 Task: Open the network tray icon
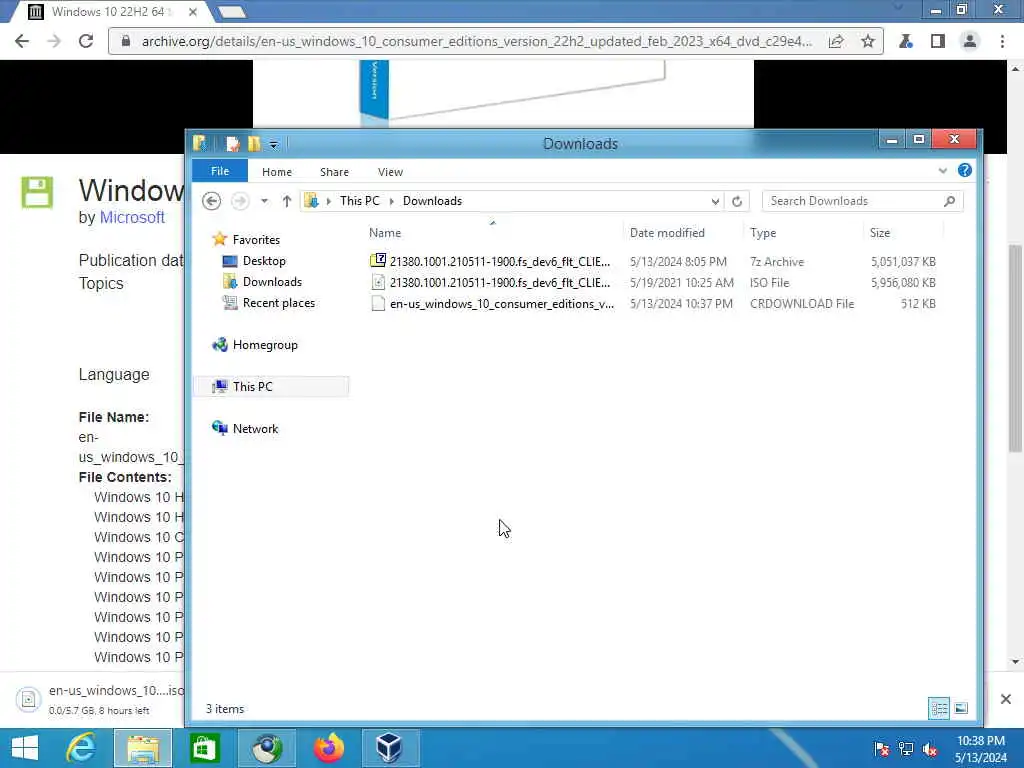[906, 749]
